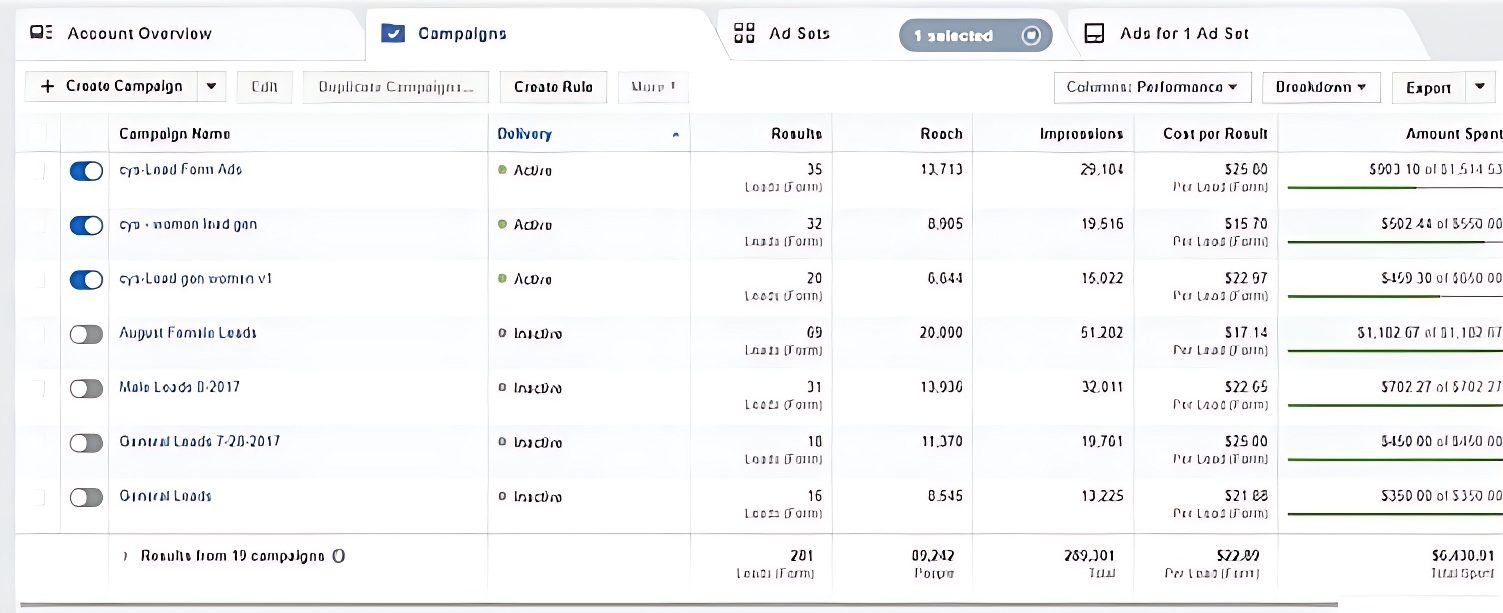Image resolution: width=1503 pixels, height=613 pixels.
Task: Click the Ad Sets grid icon
Action: pos(744,33)
